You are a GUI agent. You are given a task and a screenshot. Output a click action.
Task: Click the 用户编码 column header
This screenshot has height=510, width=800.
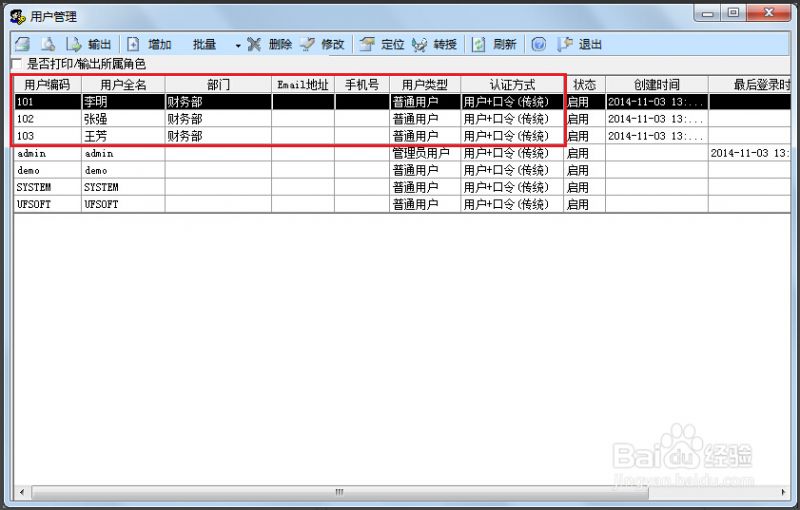47,85
